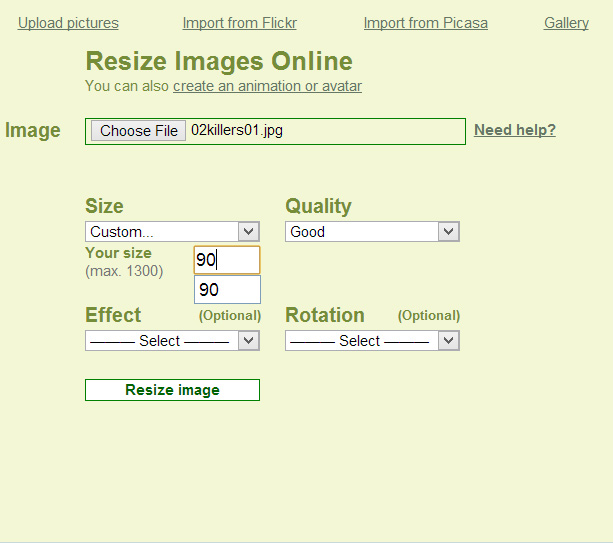Follow the create an animation or avatar link
613x543 pixels.
[267, 86]
